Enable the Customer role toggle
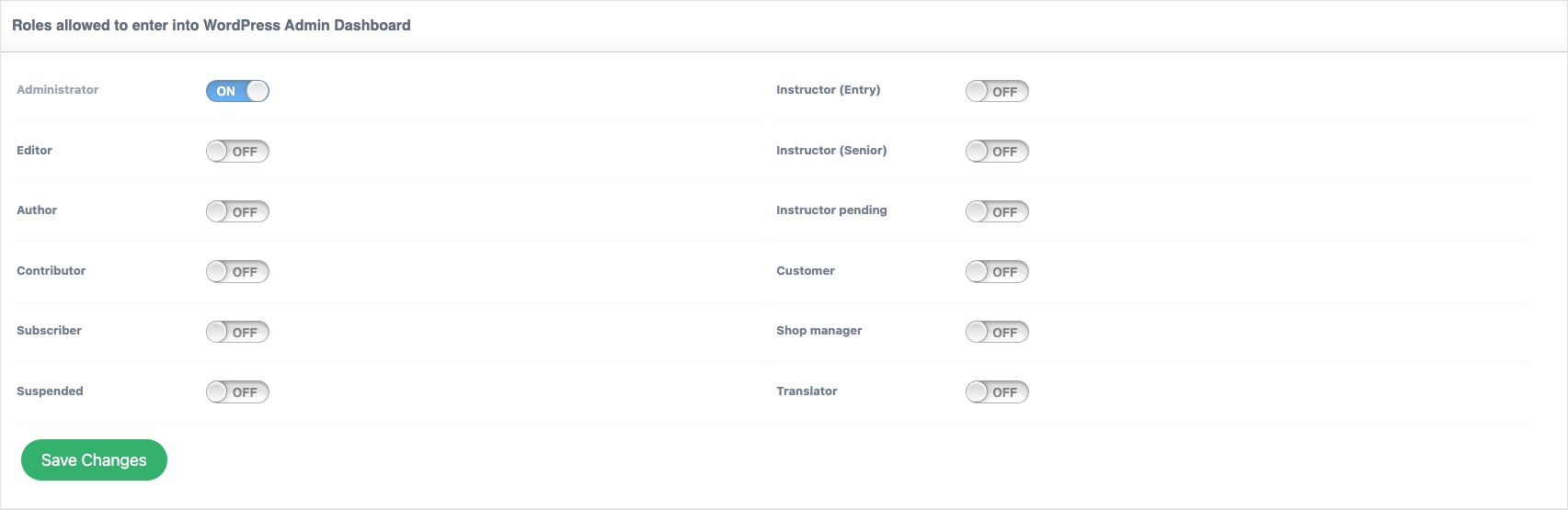The image size is (1568, 510). point(997,272)
